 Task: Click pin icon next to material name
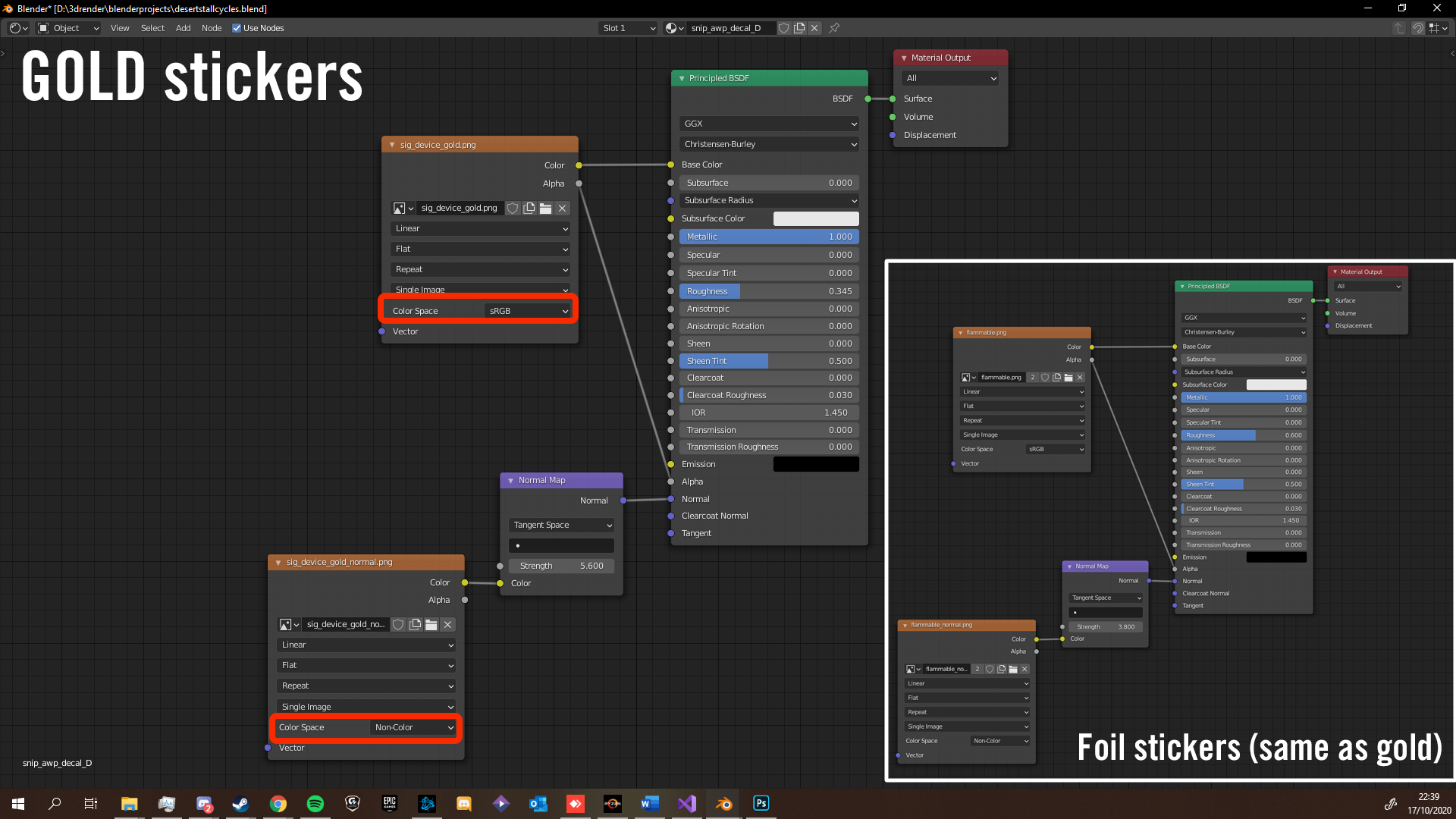834,28
